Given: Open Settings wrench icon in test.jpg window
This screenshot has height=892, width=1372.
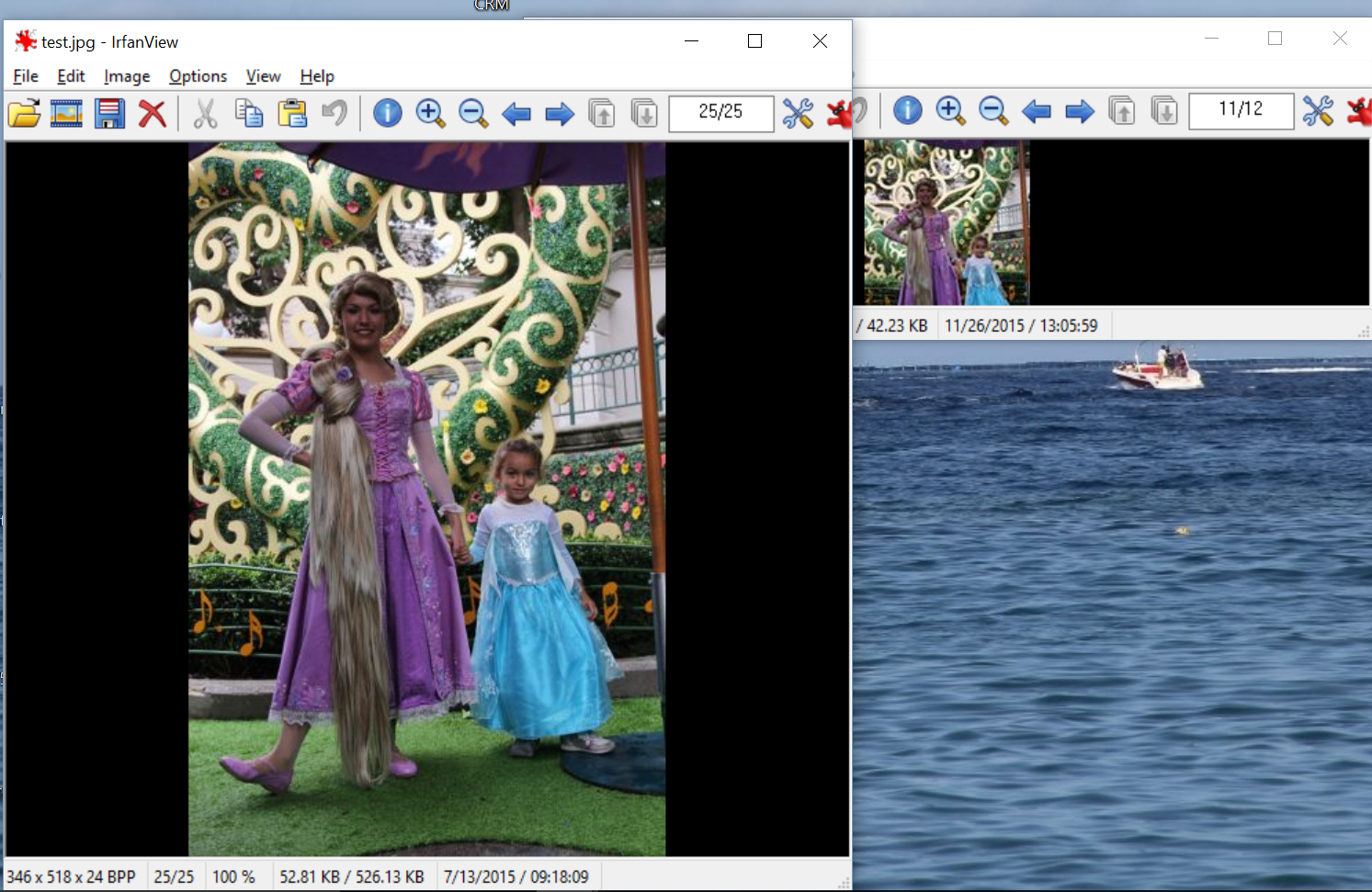Looking at the screenshot, I should click(798, 114).
